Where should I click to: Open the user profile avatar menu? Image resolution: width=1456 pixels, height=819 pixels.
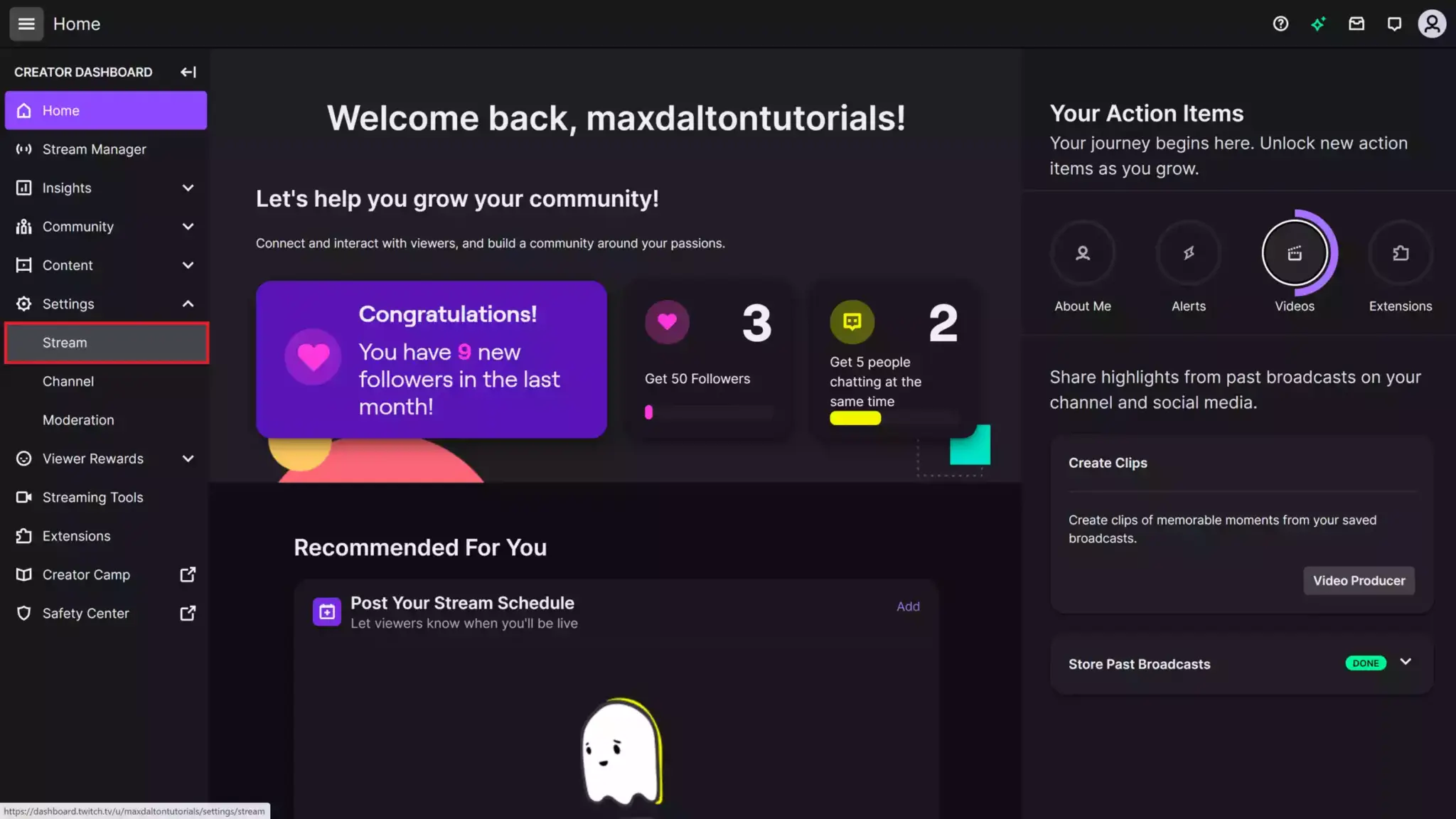(x=1432, y=24)
